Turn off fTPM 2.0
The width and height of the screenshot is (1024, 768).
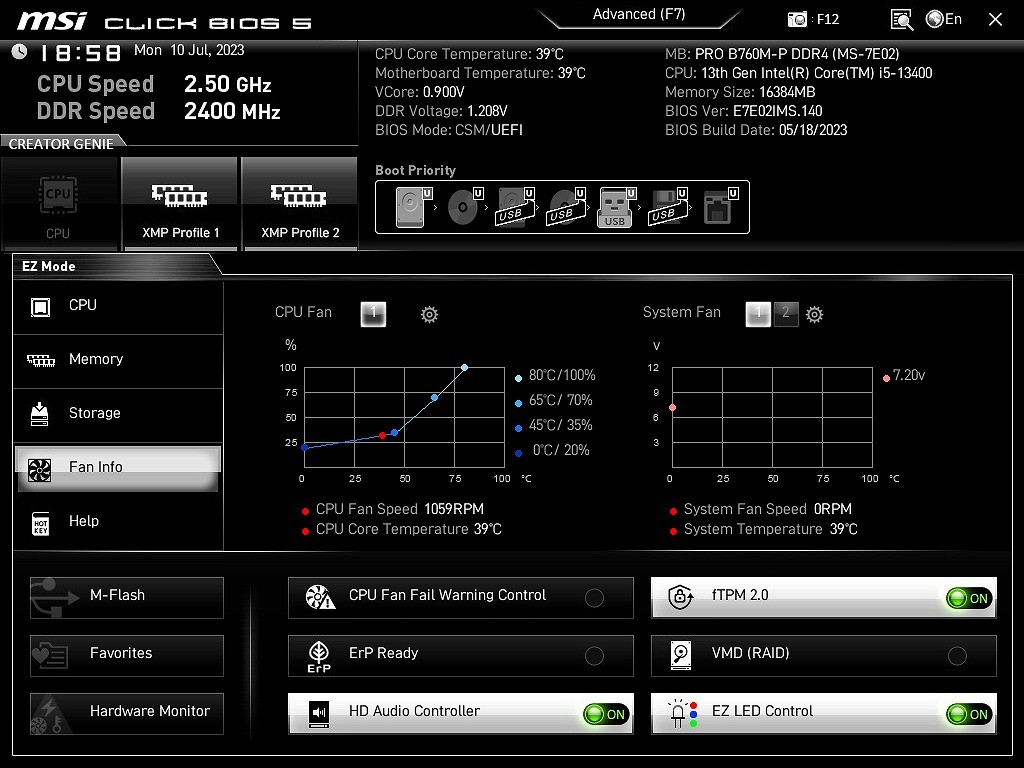pyautogui.click(x=969, y=598)
